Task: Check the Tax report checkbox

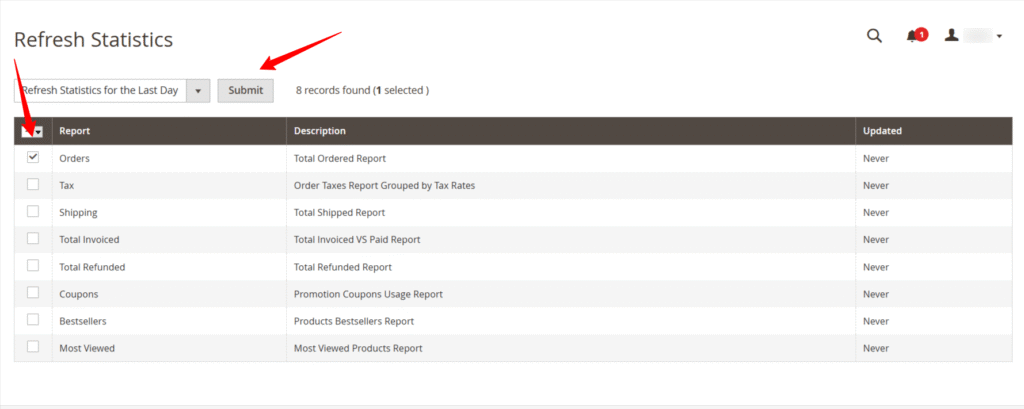Action: pyautogui.click(x=33, y=185)
